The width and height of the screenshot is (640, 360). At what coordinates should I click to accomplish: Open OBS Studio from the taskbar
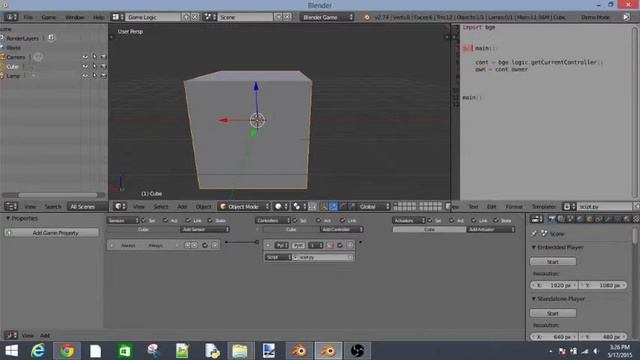(357, 351)
